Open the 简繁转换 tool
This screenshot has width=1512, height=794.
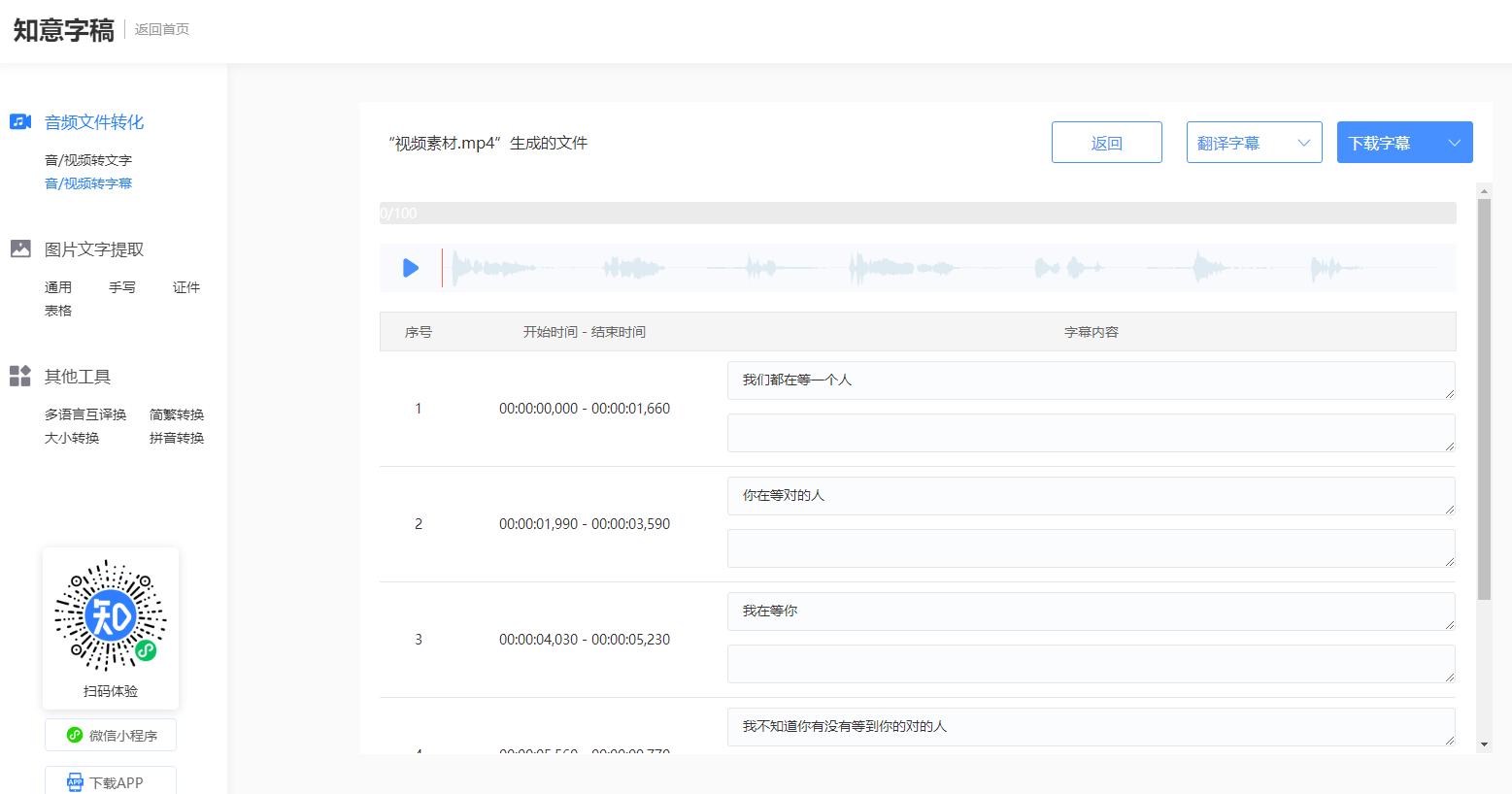click(176, 414)
